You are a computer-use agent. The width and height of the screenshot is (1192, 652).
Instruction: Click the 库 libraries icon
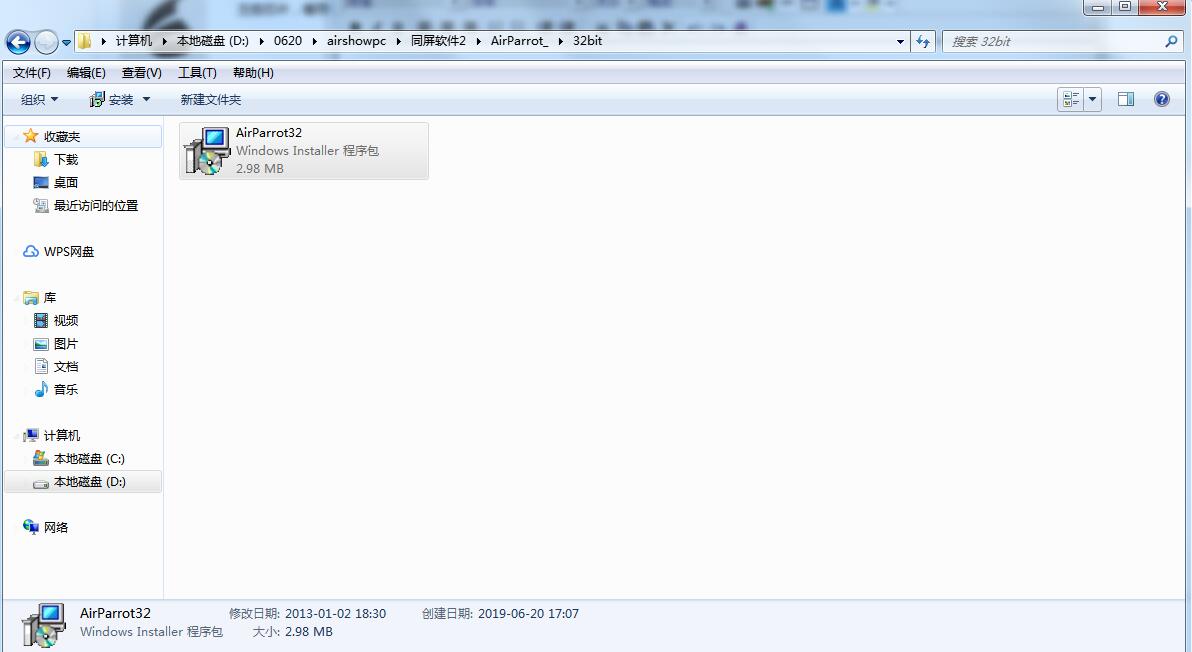click(x=30, y=298)
